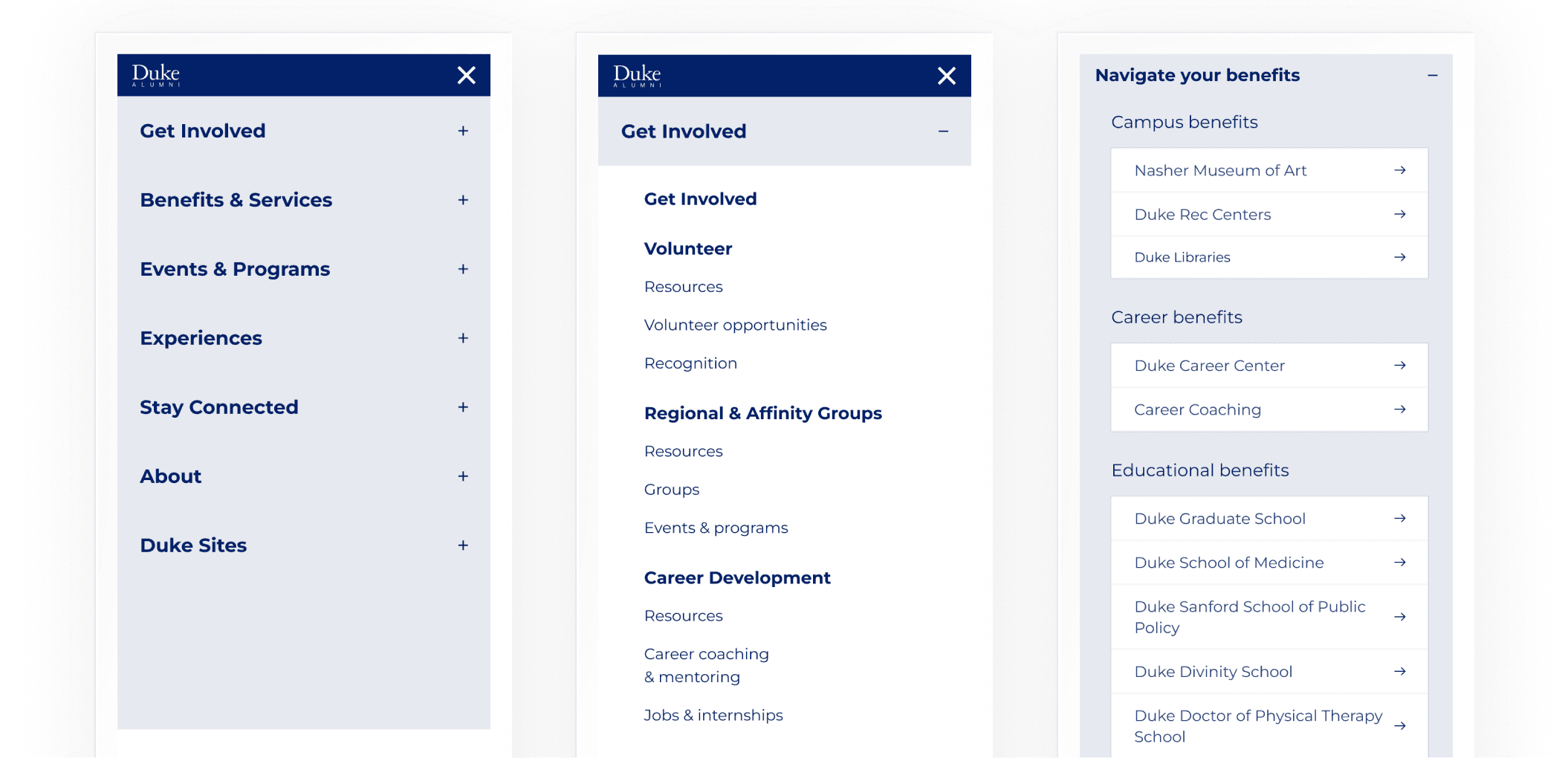This screenshot has width=1568, height=758.
Task: Expand Duke Sites plus icon
Action: click(x=463, y=545)
